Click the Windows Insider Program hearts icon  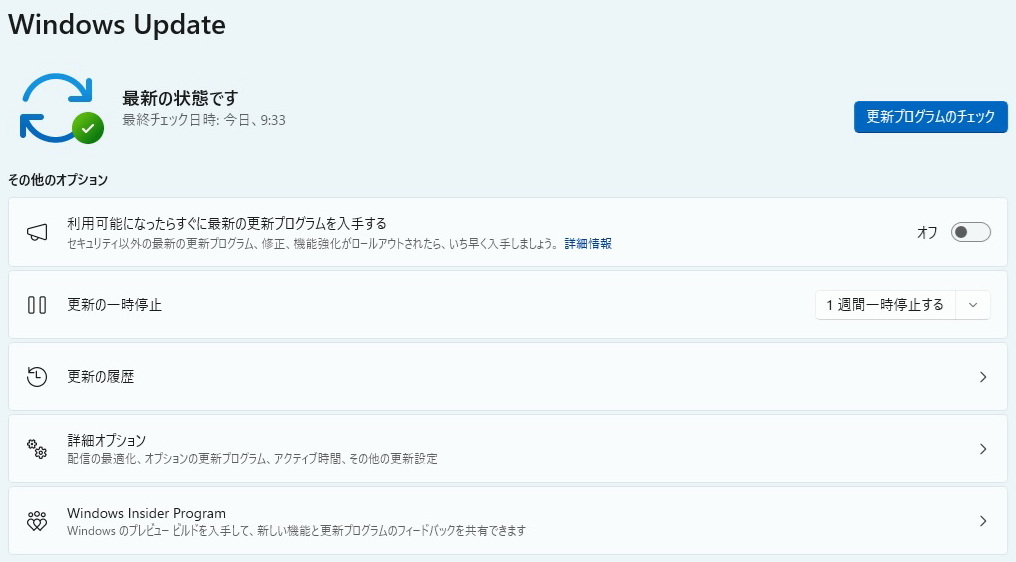click(x=37, y=521)
